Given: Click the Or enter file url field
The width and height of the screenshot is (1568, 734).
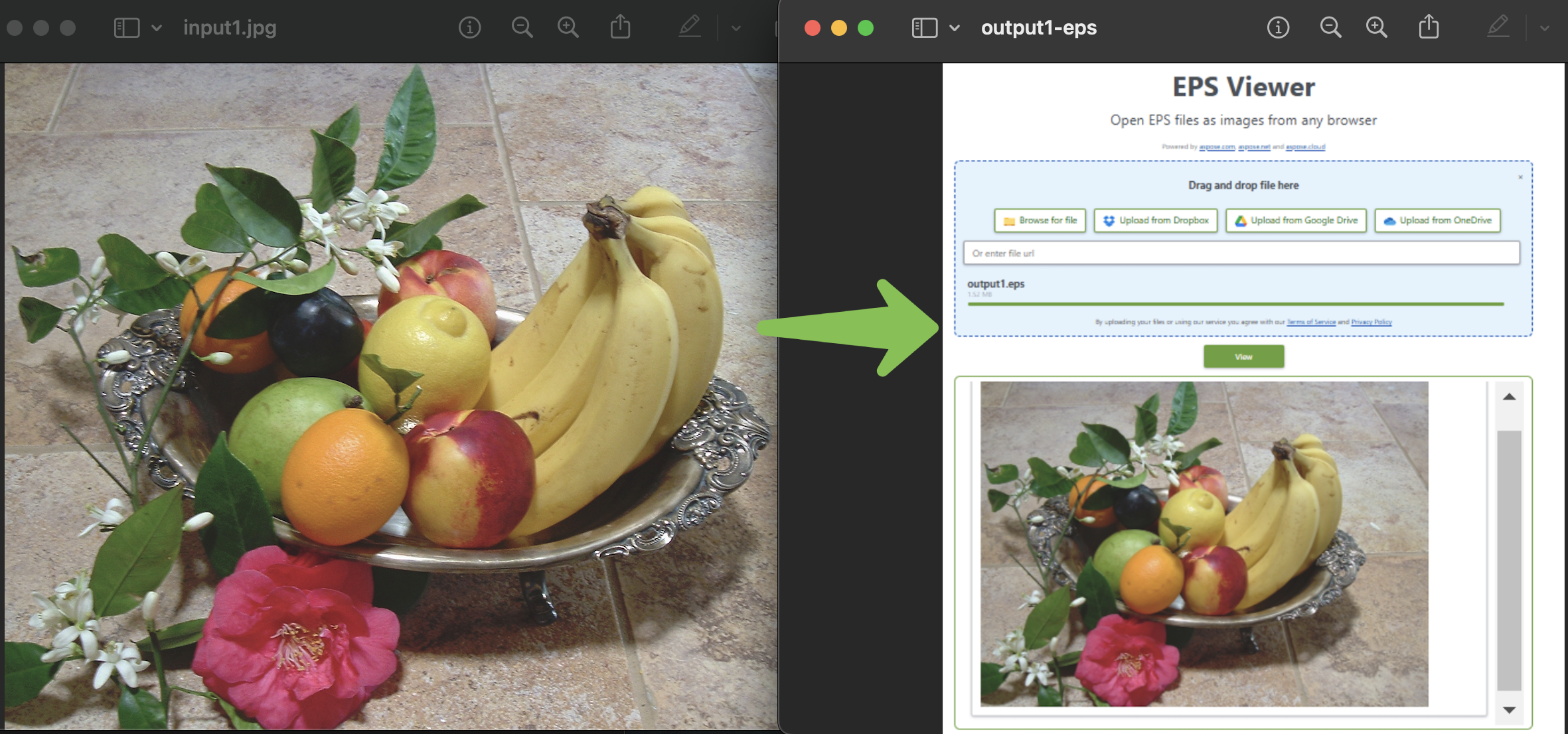Looking at the screenshot, I should coord(1241,253).
